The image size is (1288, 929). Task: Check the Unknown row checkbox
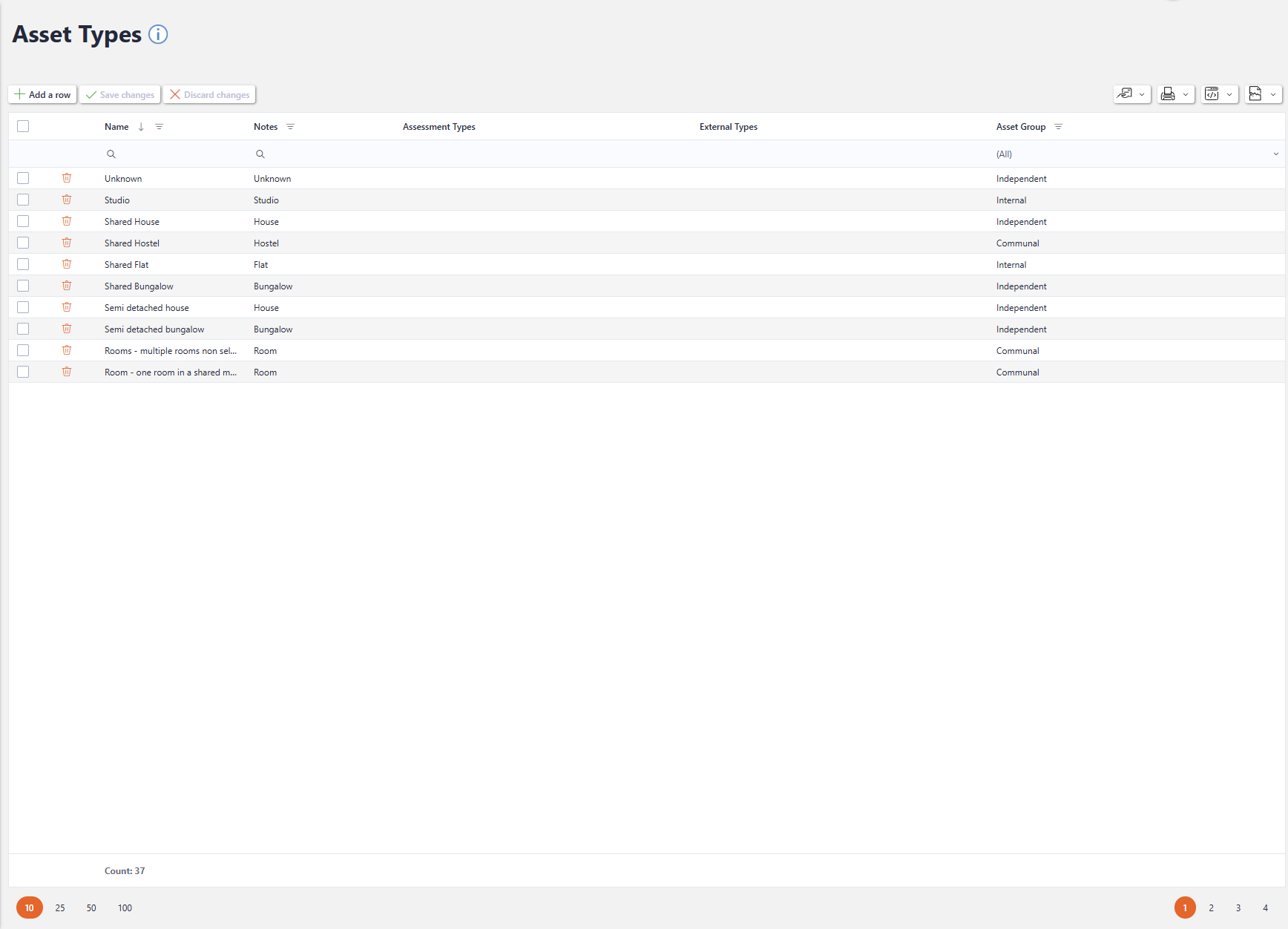pyautogui.click(x=23, y=178)
